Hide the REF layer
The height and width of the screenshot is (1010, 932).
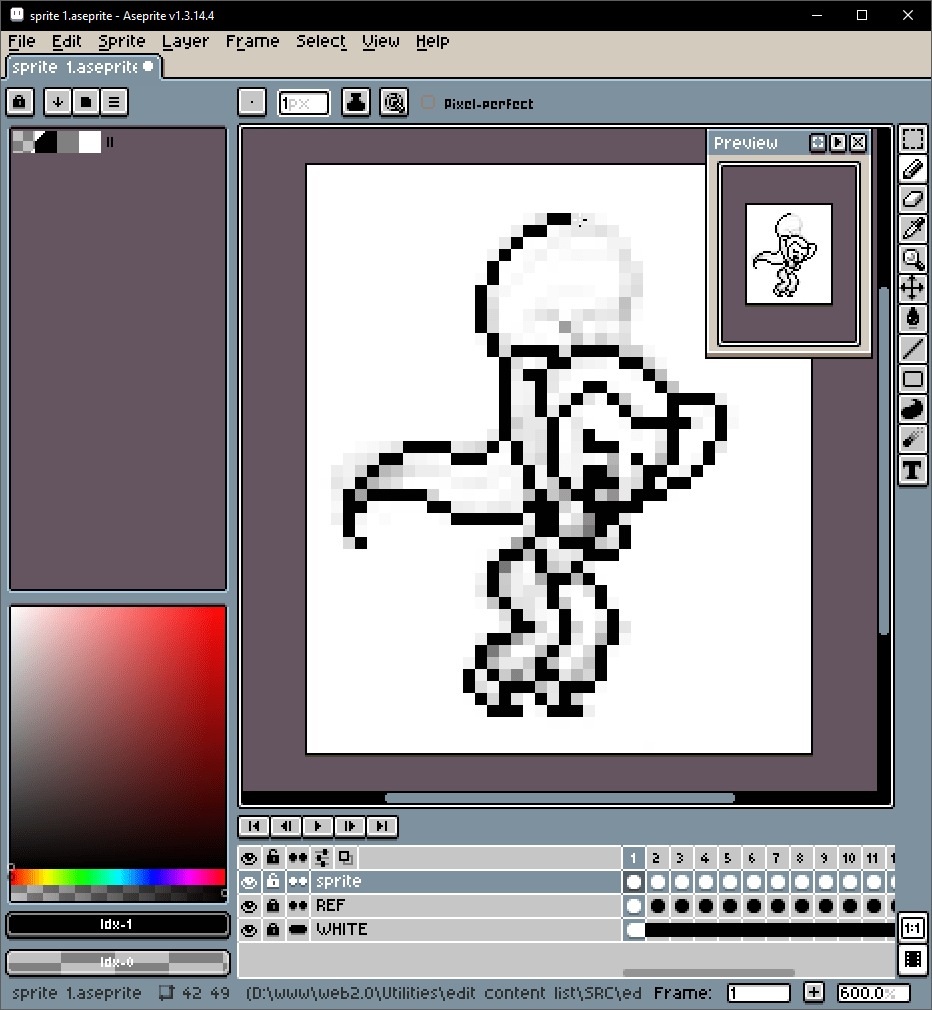pos(249,906)
